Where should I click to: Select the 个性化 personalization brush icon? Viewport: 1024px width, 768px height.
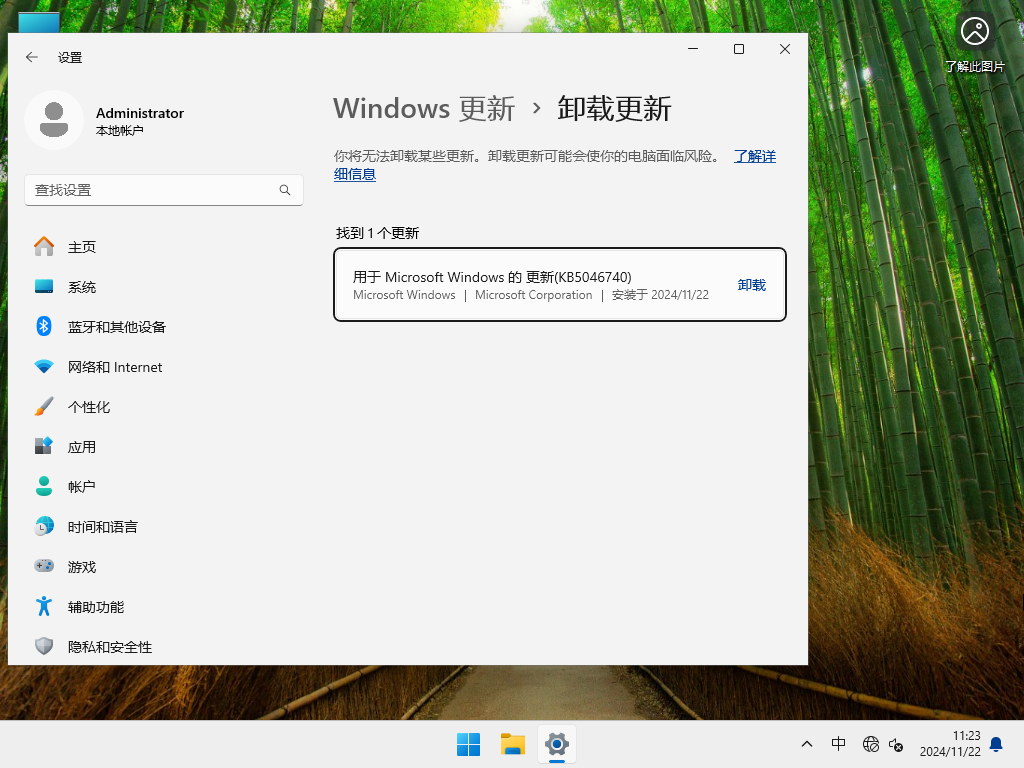tap(44, 407)
